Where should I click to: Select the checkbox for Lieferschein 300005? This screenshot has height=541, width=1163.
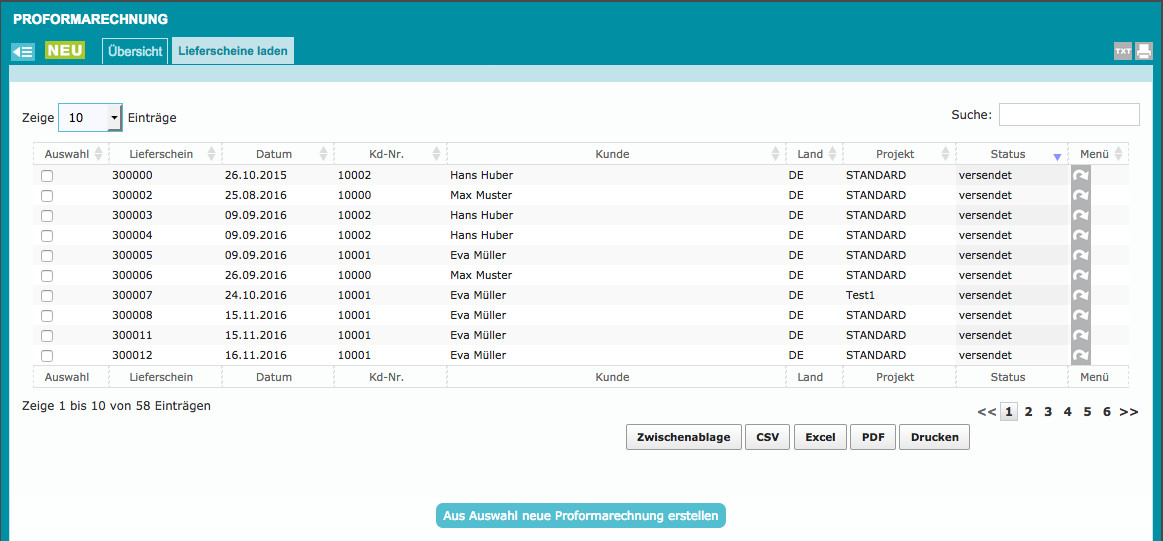point(47,256)
